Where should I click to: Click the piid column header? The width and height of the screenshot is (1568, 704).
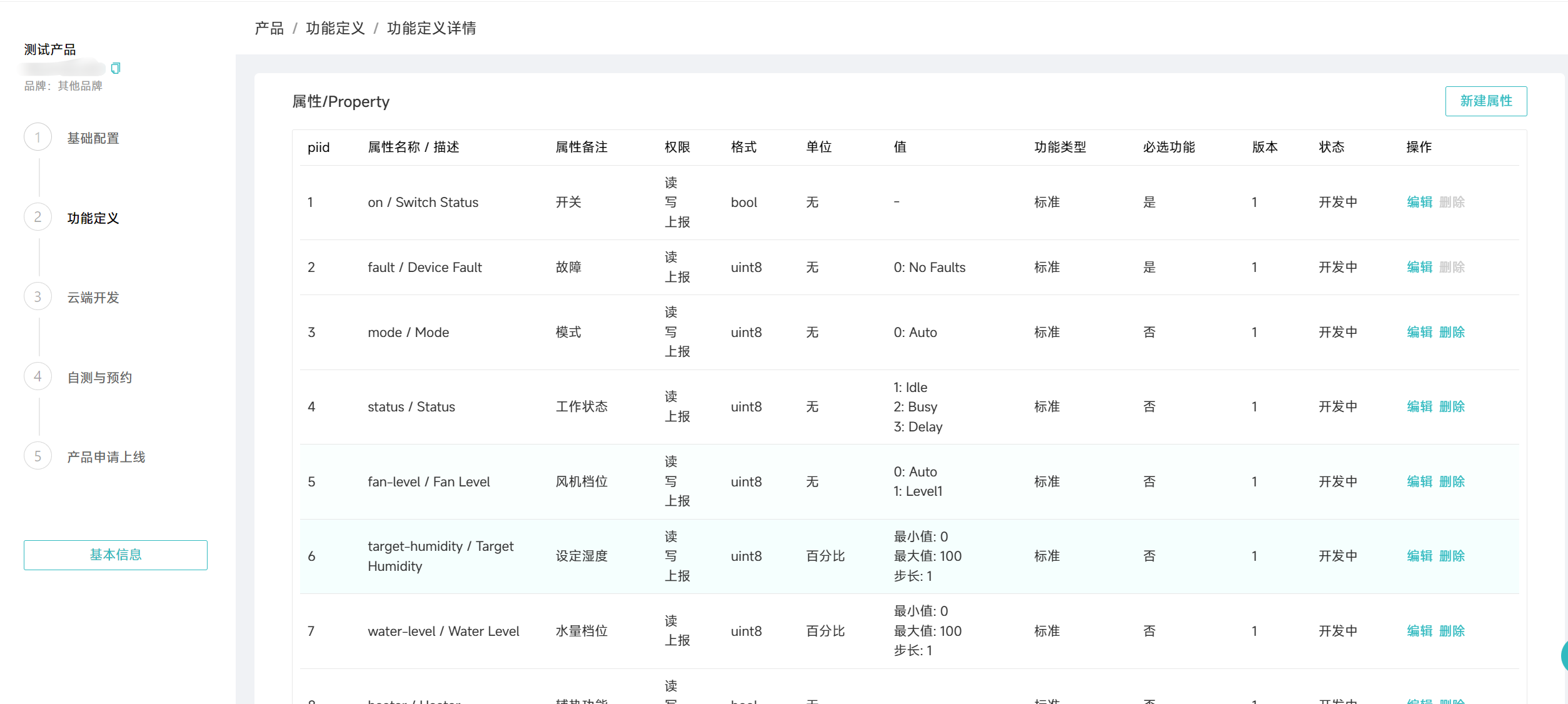(x=318, y=147)
